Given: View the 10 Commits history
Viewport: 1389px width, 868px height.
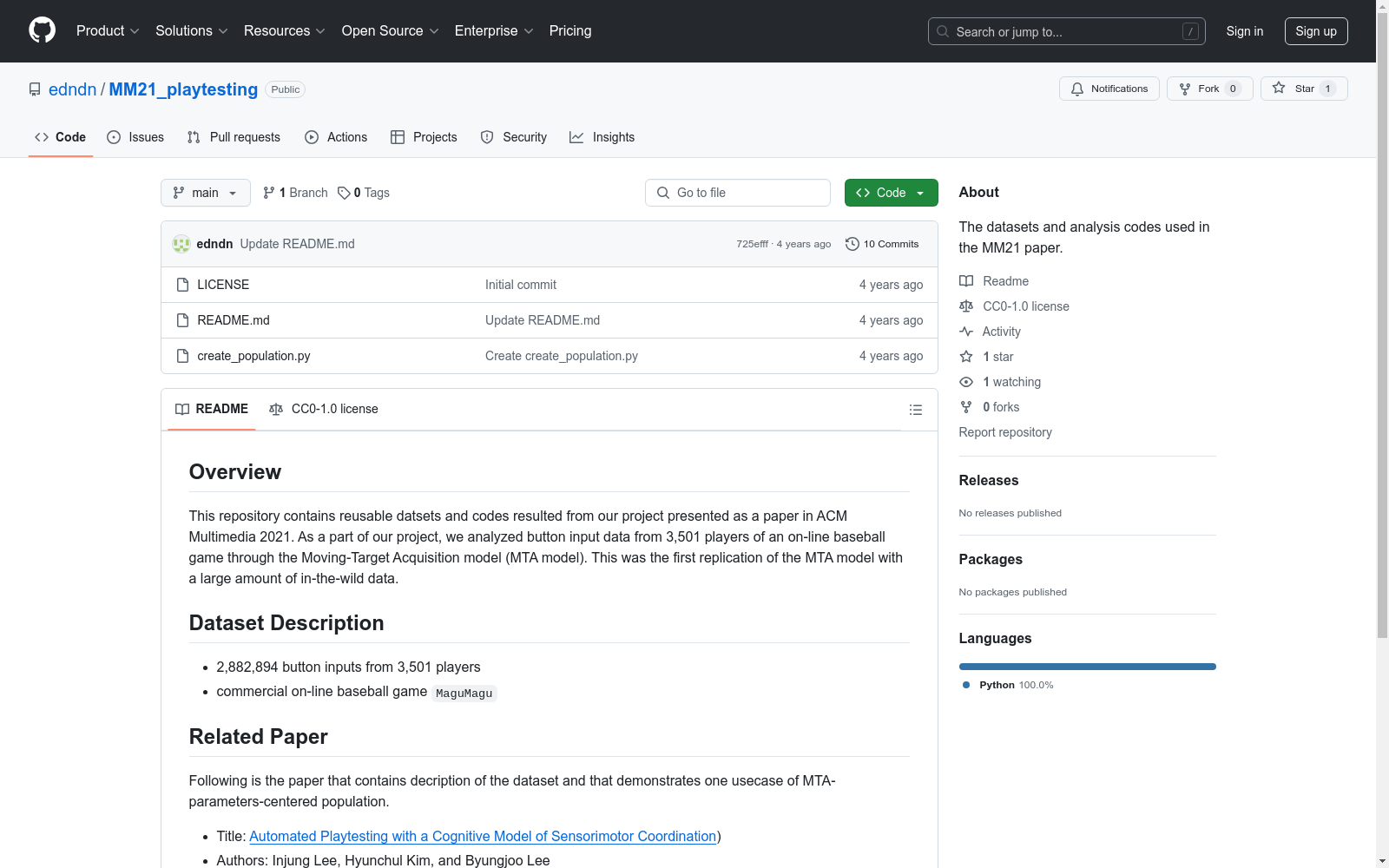Looking at the screenshot, I should point(882,244).
